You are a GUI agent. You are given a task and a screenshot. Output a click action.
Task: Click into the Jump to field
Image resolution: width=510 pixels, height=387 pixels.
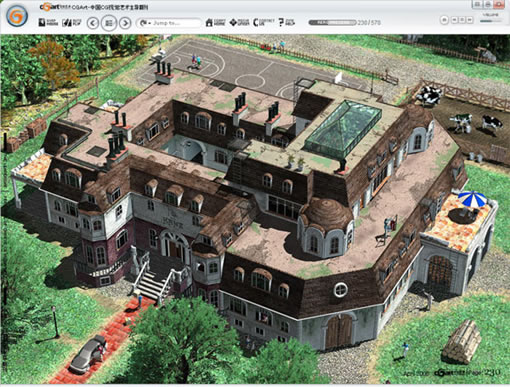point(169,23)
